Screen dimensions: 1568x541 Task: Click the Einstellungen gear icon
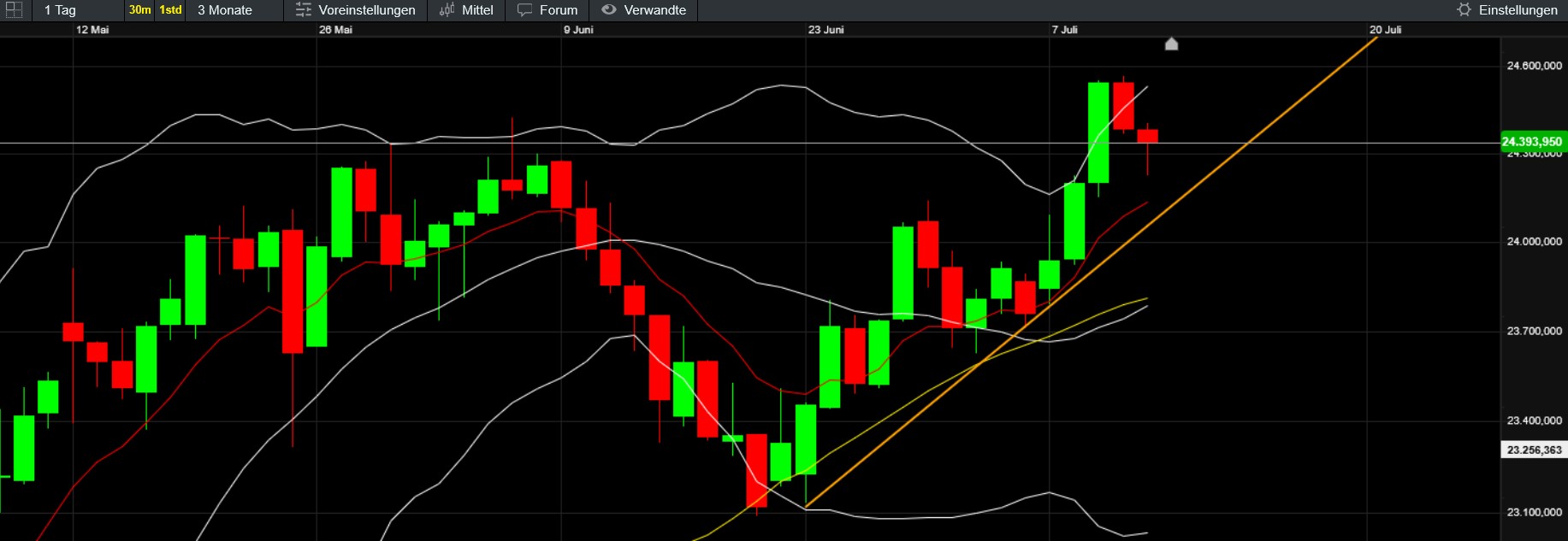(1464, 10)
